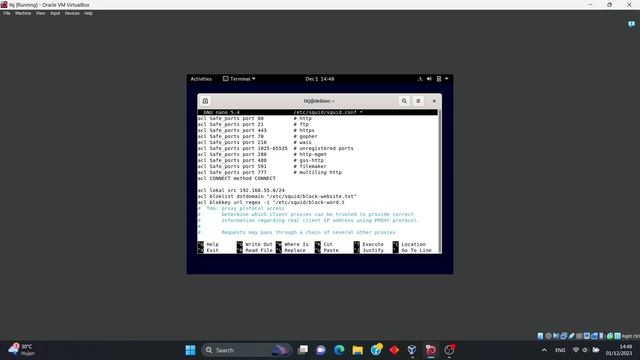Open the Get Help taskbar icon
This screenshot has height=360, width=640.
376,350
